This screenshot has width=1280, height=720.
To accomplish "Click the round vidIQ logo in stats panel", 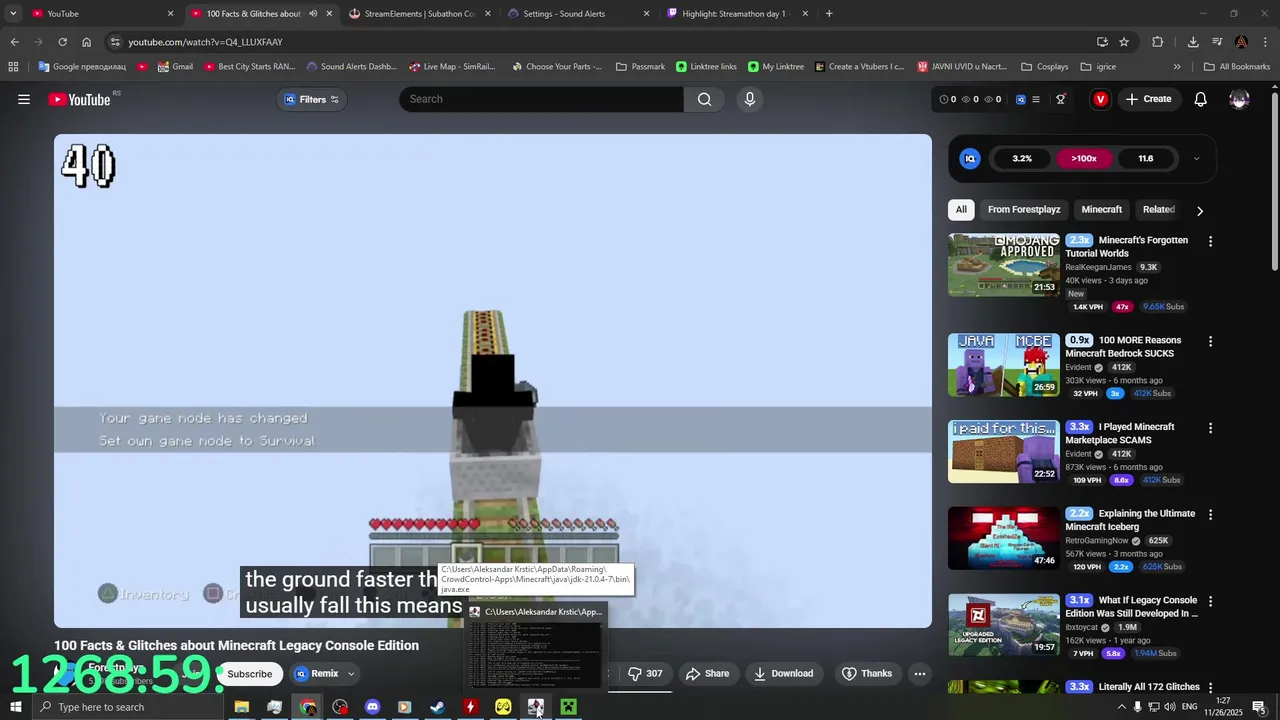I will pos(969,158).
